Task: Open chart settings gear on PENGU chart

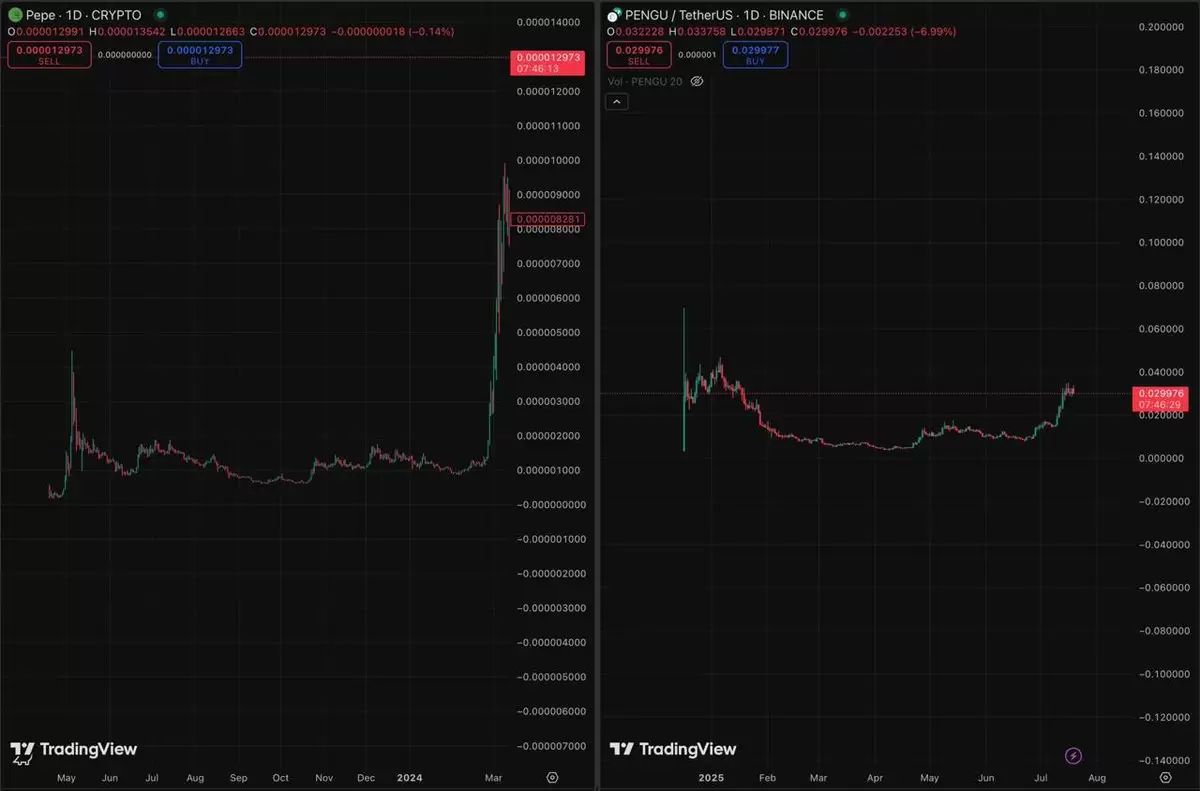Action: pyautogui.click(x=1164, y=777)
